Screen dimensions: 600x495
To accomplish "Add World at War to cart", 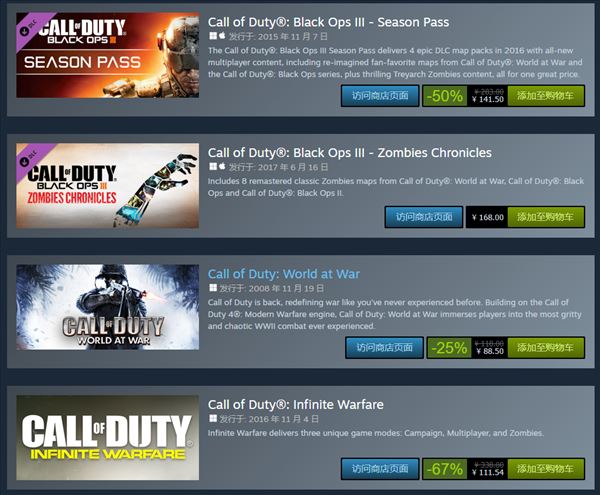I will tap(546, 347).
